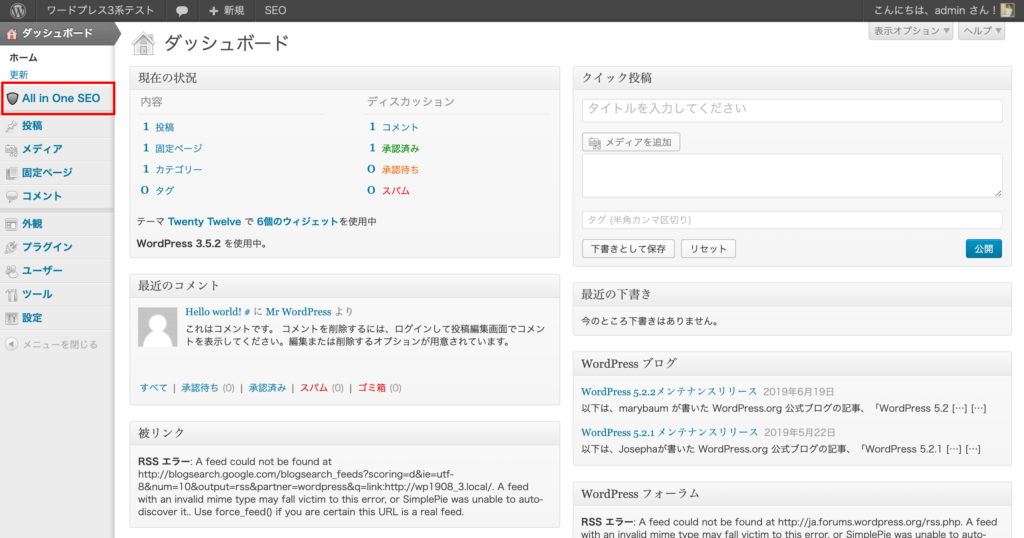This screenshot has width=1024, height=538.
Task: Open WordPress 5.2.1 メンテナンスリリース link
Action: [x=669, y=432]
